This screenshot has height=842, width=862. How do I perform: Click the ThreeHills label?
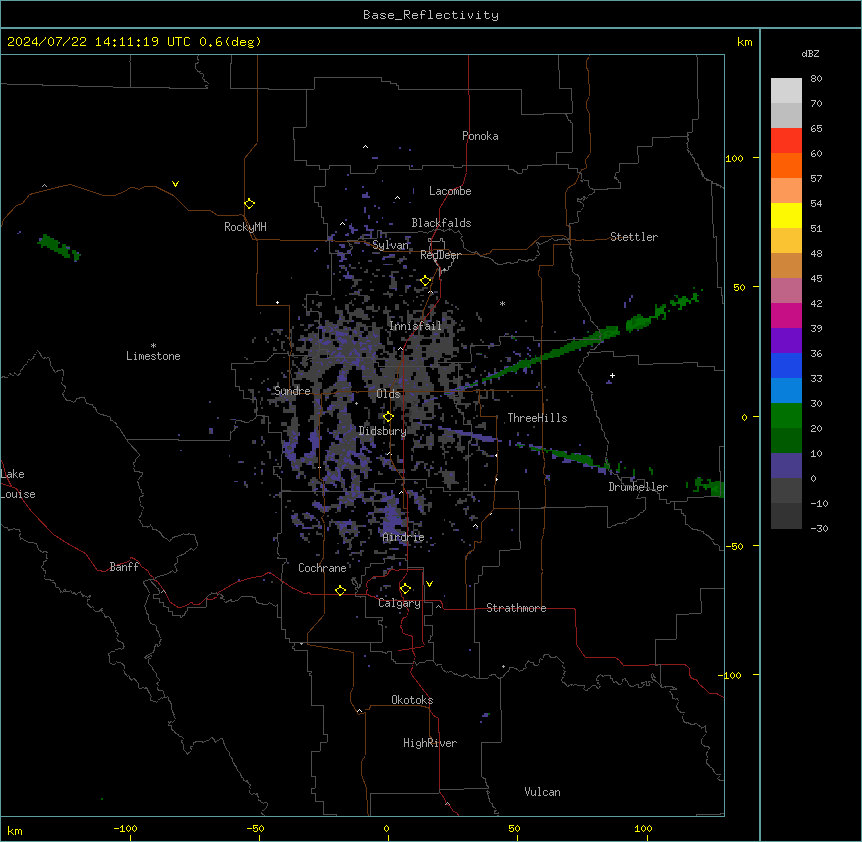click(537, 418)
